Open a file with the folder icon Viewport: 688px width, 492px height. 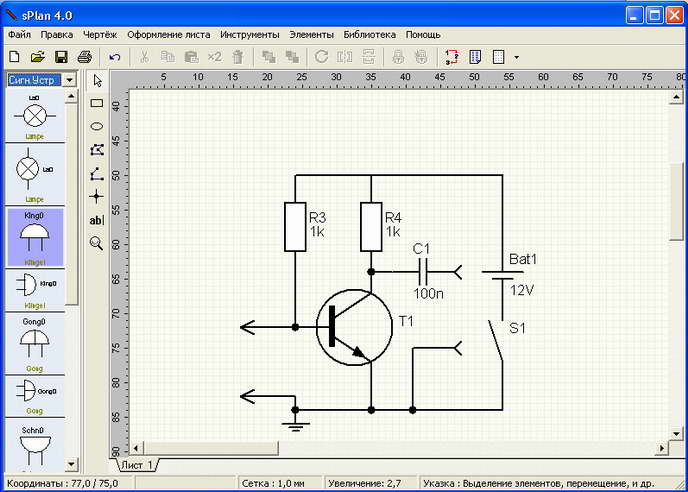coord(37,57)
